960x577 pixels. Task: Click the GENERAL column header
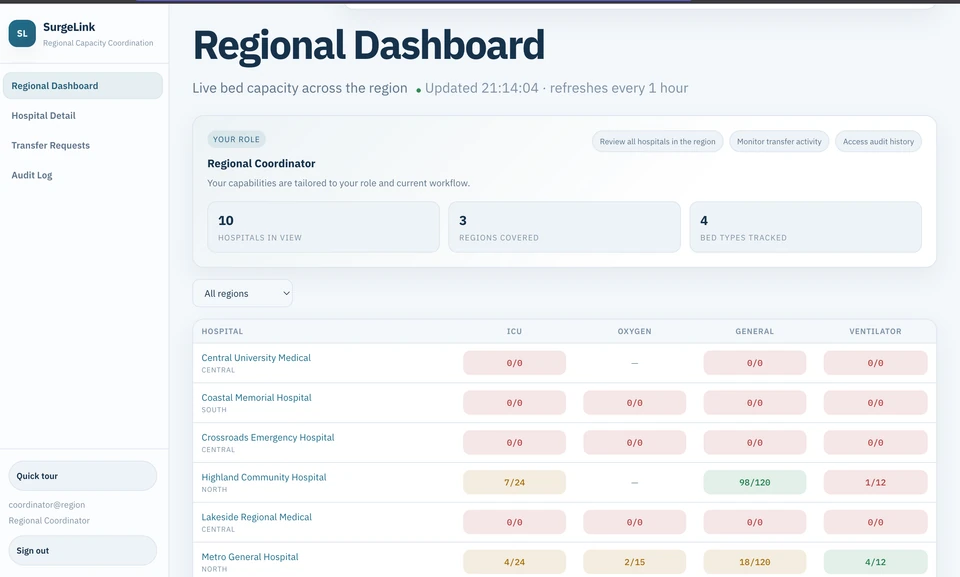754,331
